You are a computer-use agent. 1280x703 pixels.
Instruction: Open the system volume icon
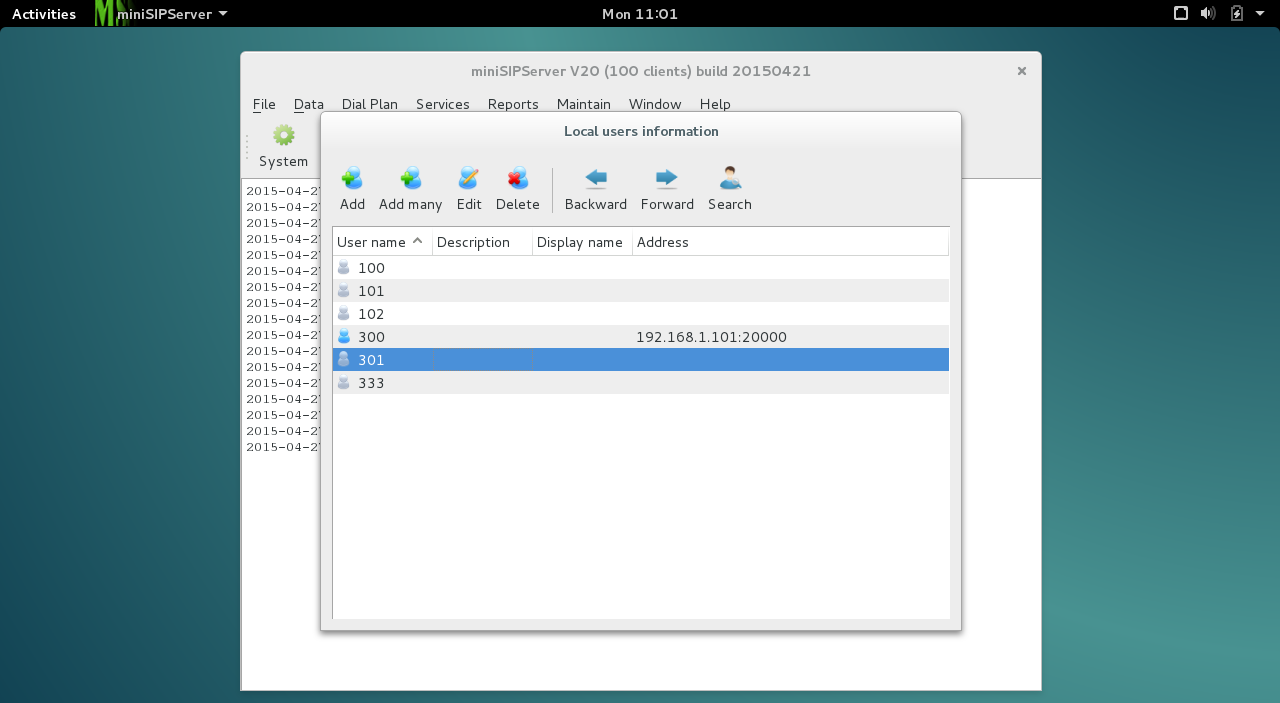[x=1208, y=14]
